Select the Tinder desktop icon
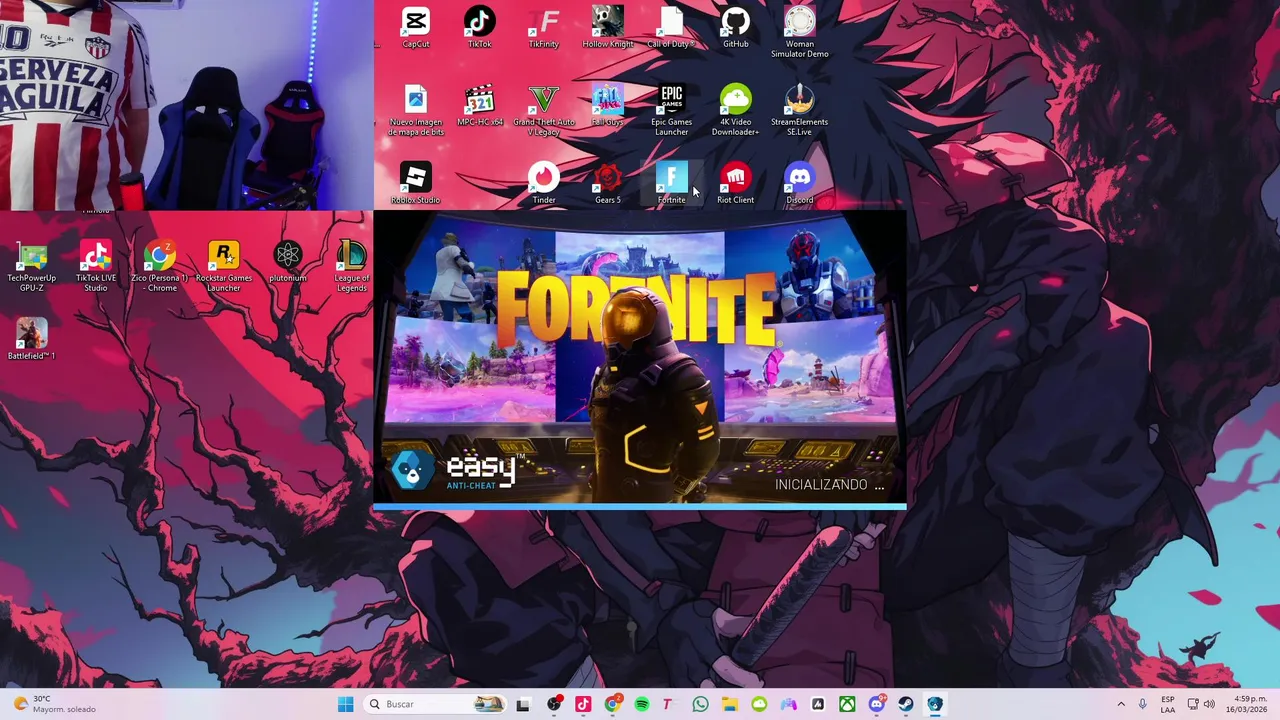This screenshot has height=720, width=1280. click(x=543, y=183)
